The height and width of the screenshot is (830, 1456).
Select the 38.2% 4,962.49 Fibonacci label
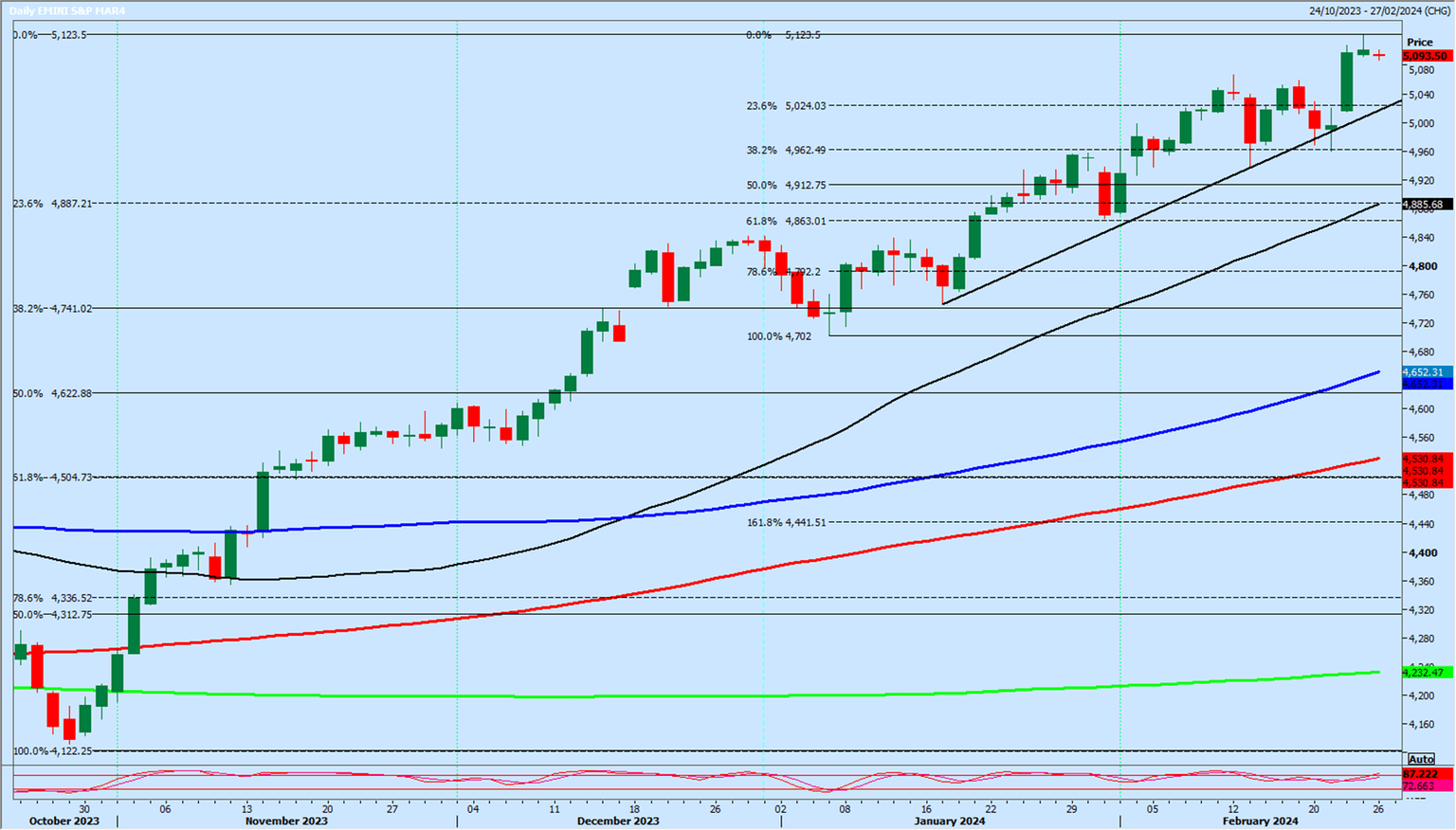786,150
